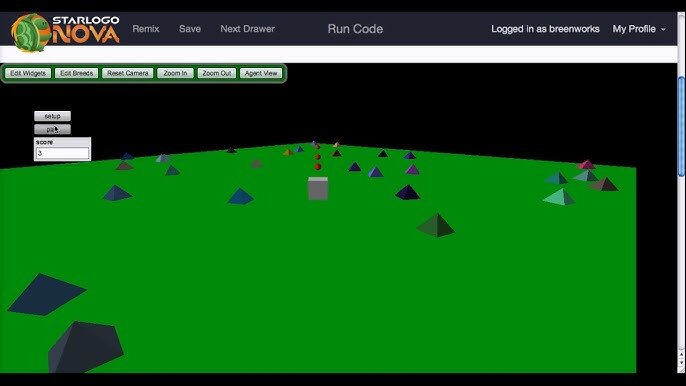This screenshot has width=686, height=386.
Task: Click the dark green pyramid agent
Action: [x=436, y=225]
